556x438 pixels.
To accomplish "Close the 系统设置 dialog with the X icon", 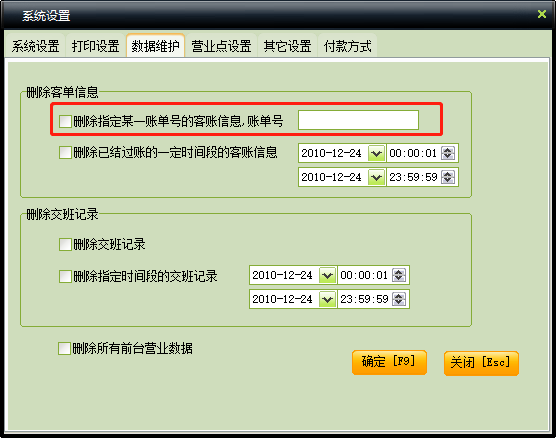I will point(541,14).
